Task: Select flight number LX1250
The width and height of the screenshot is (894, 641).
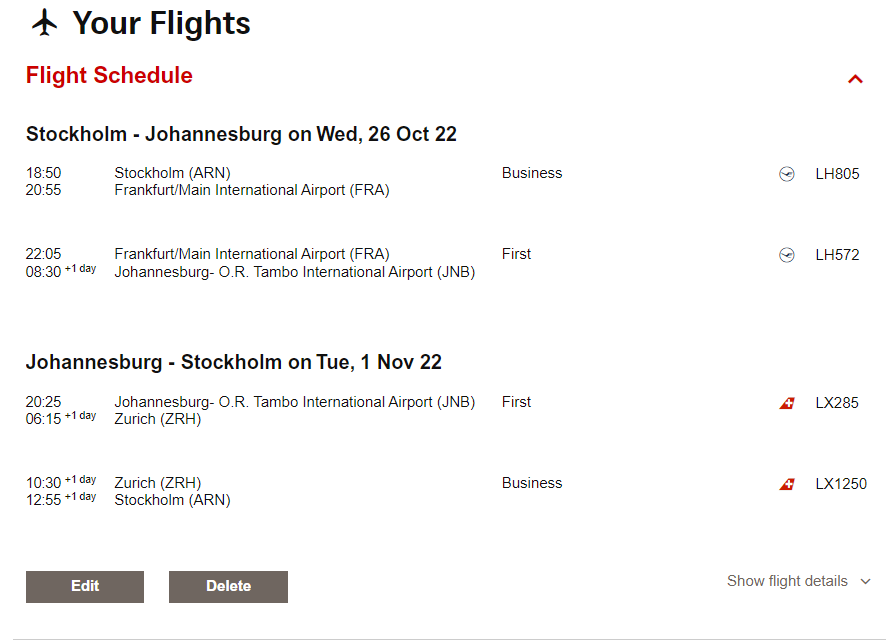Action: (x=841, y=484)
